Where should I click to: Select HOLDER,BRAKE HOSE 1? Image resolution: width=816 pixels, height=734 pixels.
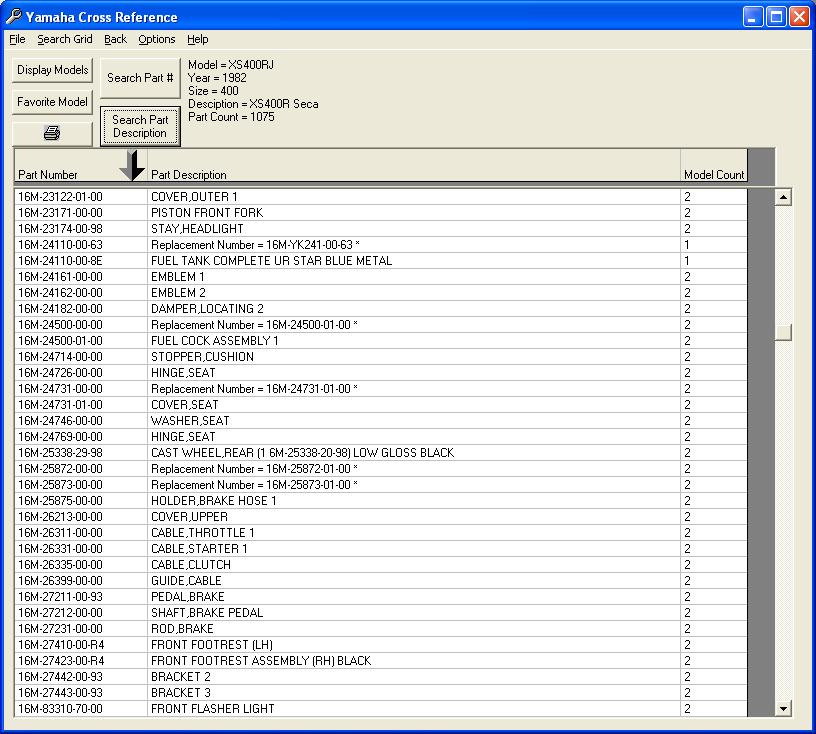(x=213, y=501)
